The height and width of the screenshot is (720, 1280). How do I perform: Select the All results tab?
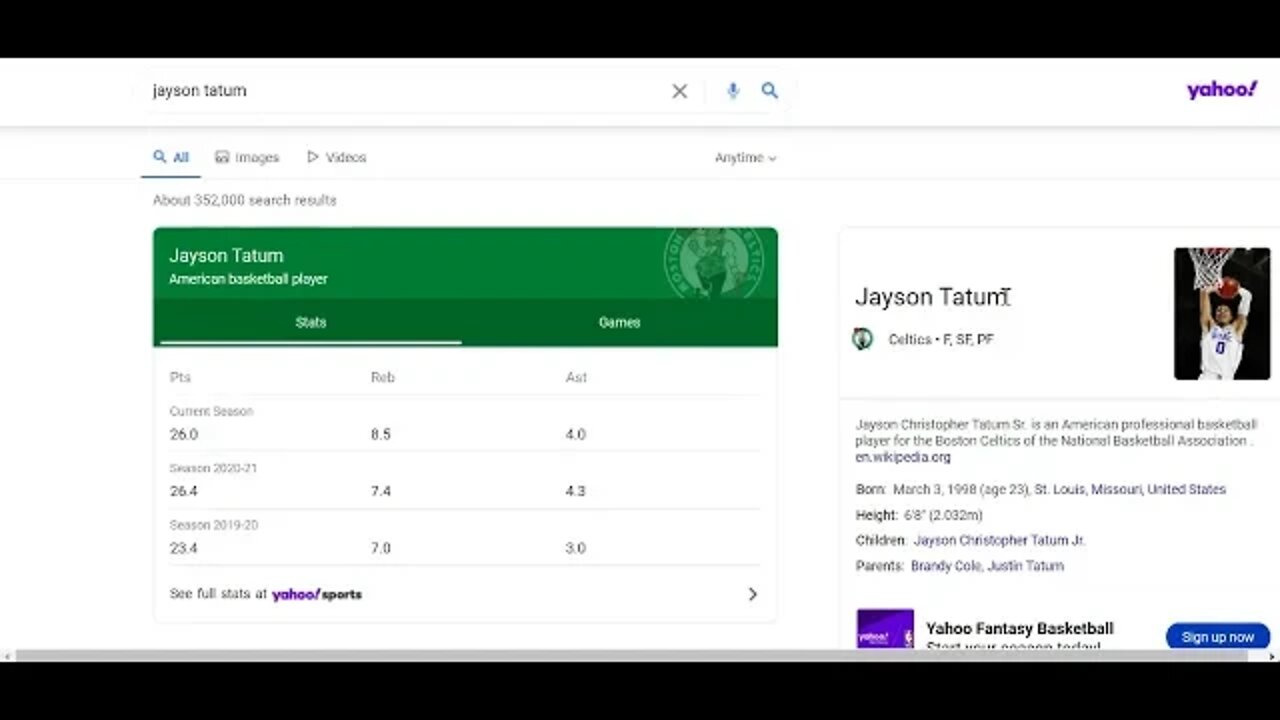click(x=171, y=157)
